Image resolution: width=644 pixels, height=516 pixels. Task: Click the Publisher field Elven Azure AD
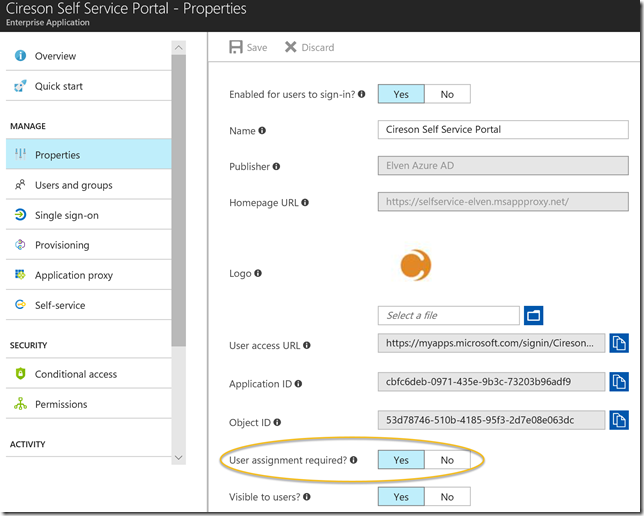503,166
